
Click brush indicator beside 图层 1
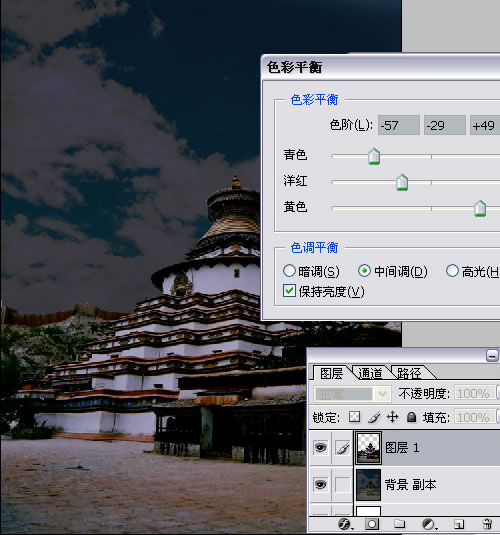point(343,447)
